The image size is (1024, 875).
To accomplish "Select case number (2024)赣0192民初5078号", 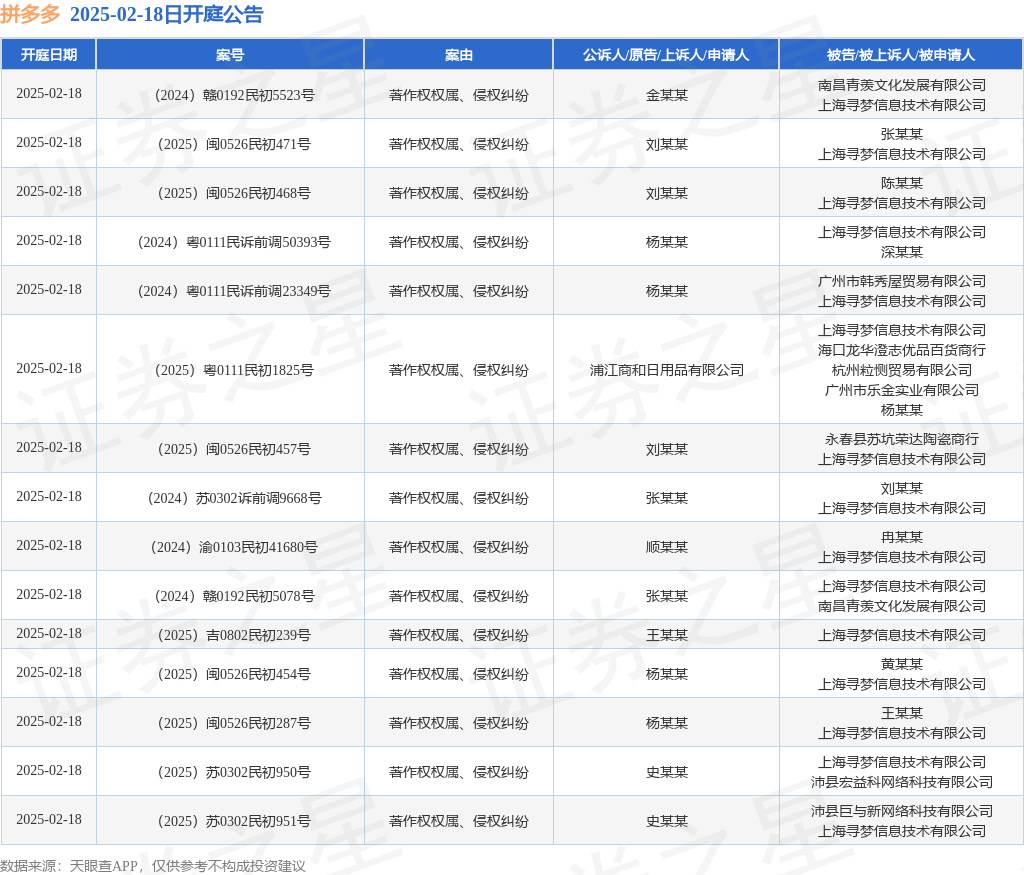I will [x=234, y=596].
